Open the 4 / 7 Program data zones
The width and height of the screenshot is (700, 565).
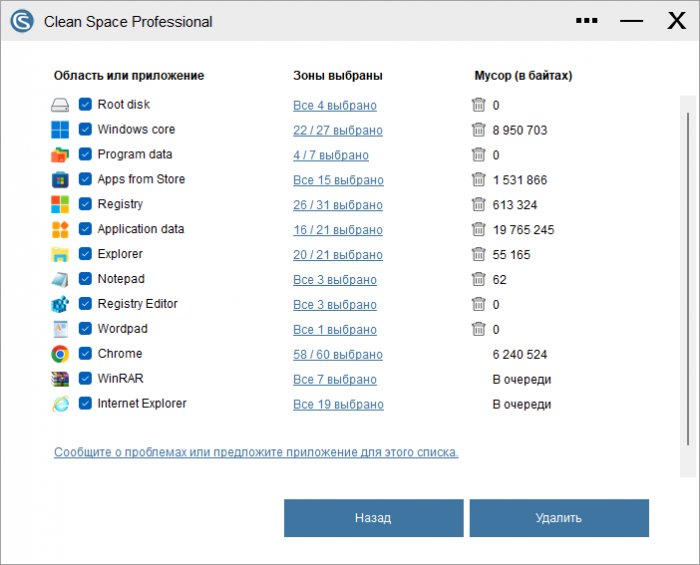pyautogui.click(x=330, y=155)
